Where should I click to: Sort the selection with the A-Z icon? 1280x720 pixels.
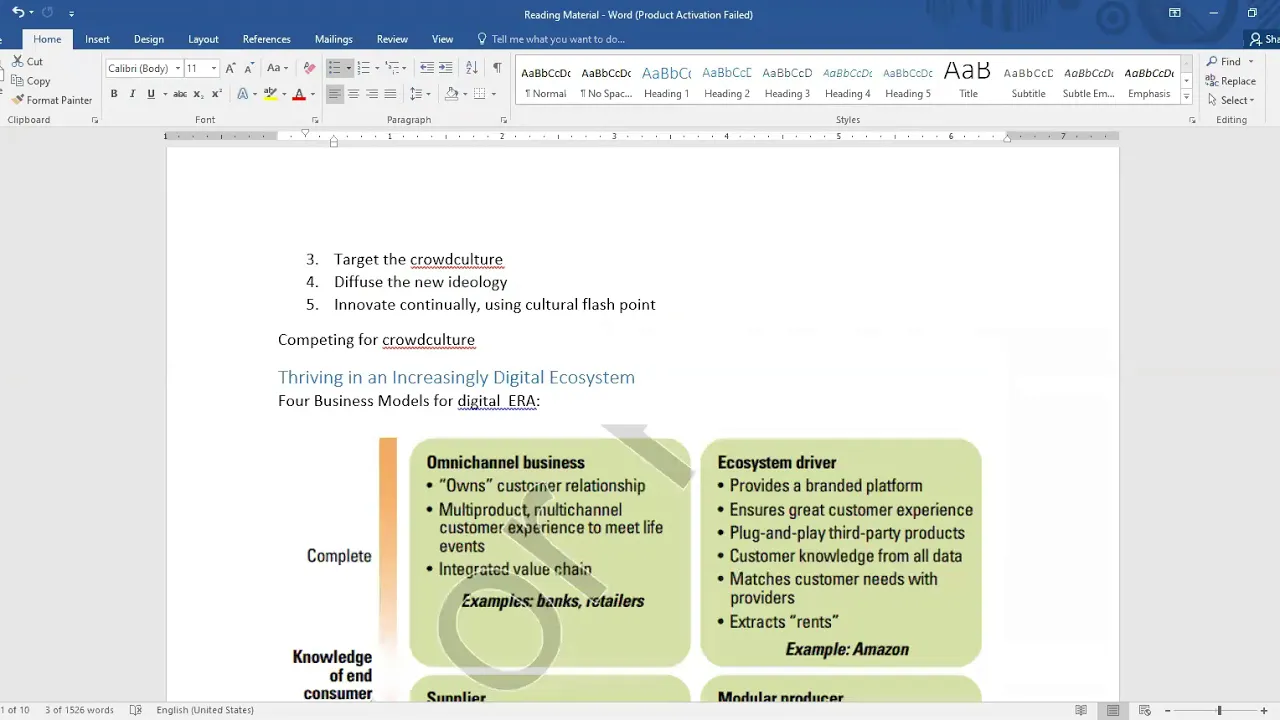(x=471, y=68)
